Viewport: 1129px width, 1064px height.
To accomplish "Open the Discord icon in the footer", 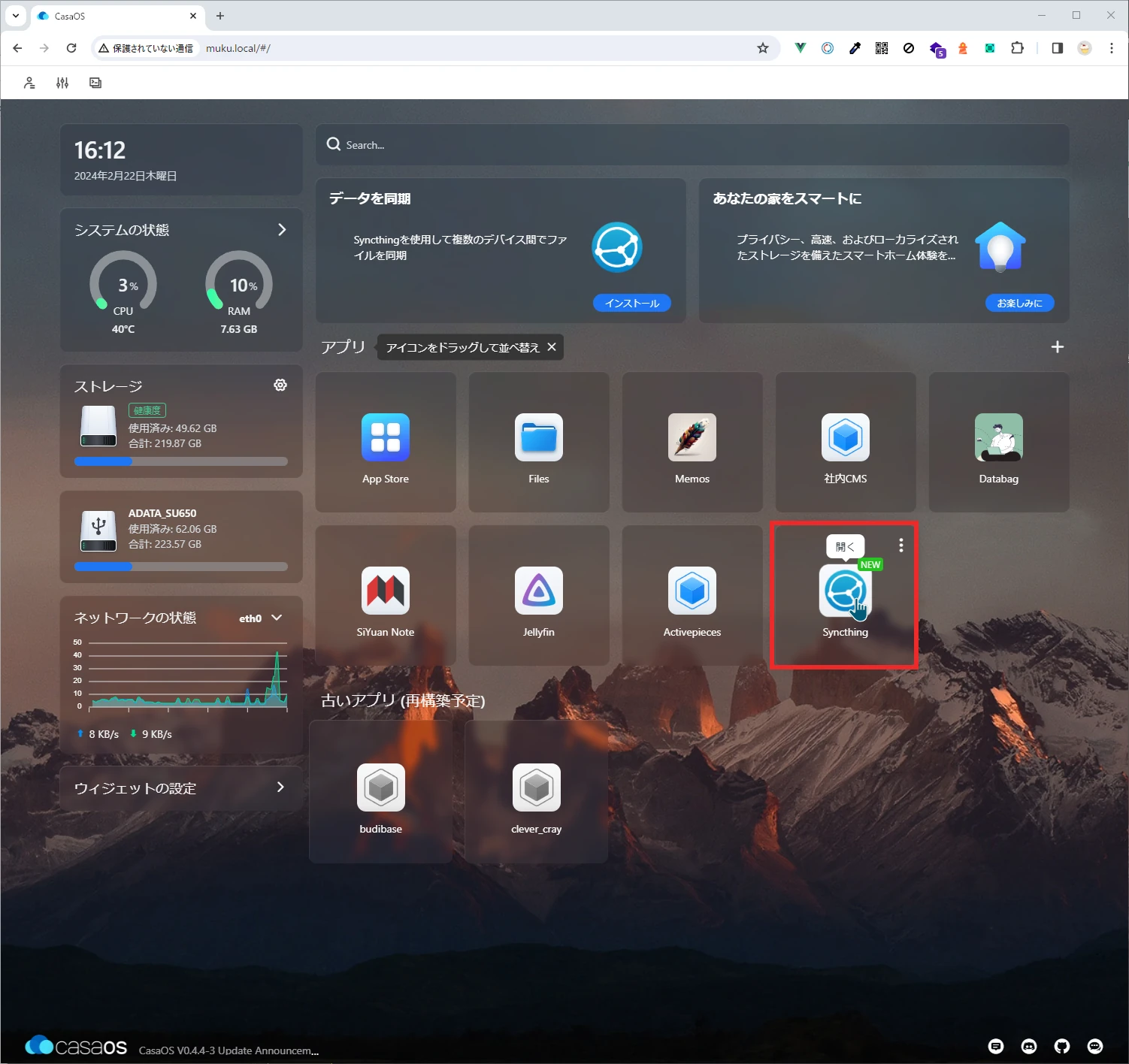I will pyautogui.click(x=1029, y=1046).
